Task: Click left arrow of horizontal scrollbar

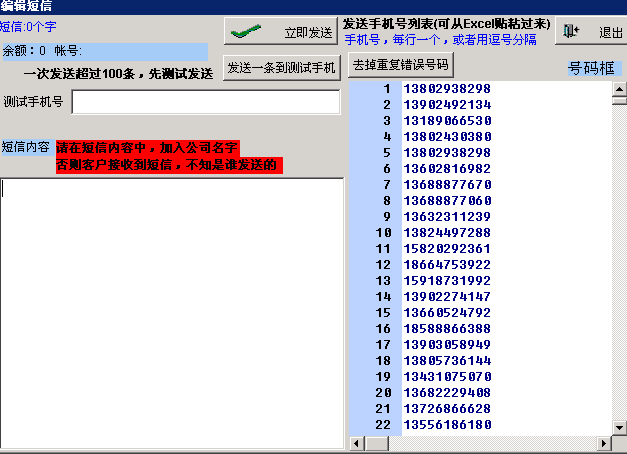Action: tap(353, 441)
